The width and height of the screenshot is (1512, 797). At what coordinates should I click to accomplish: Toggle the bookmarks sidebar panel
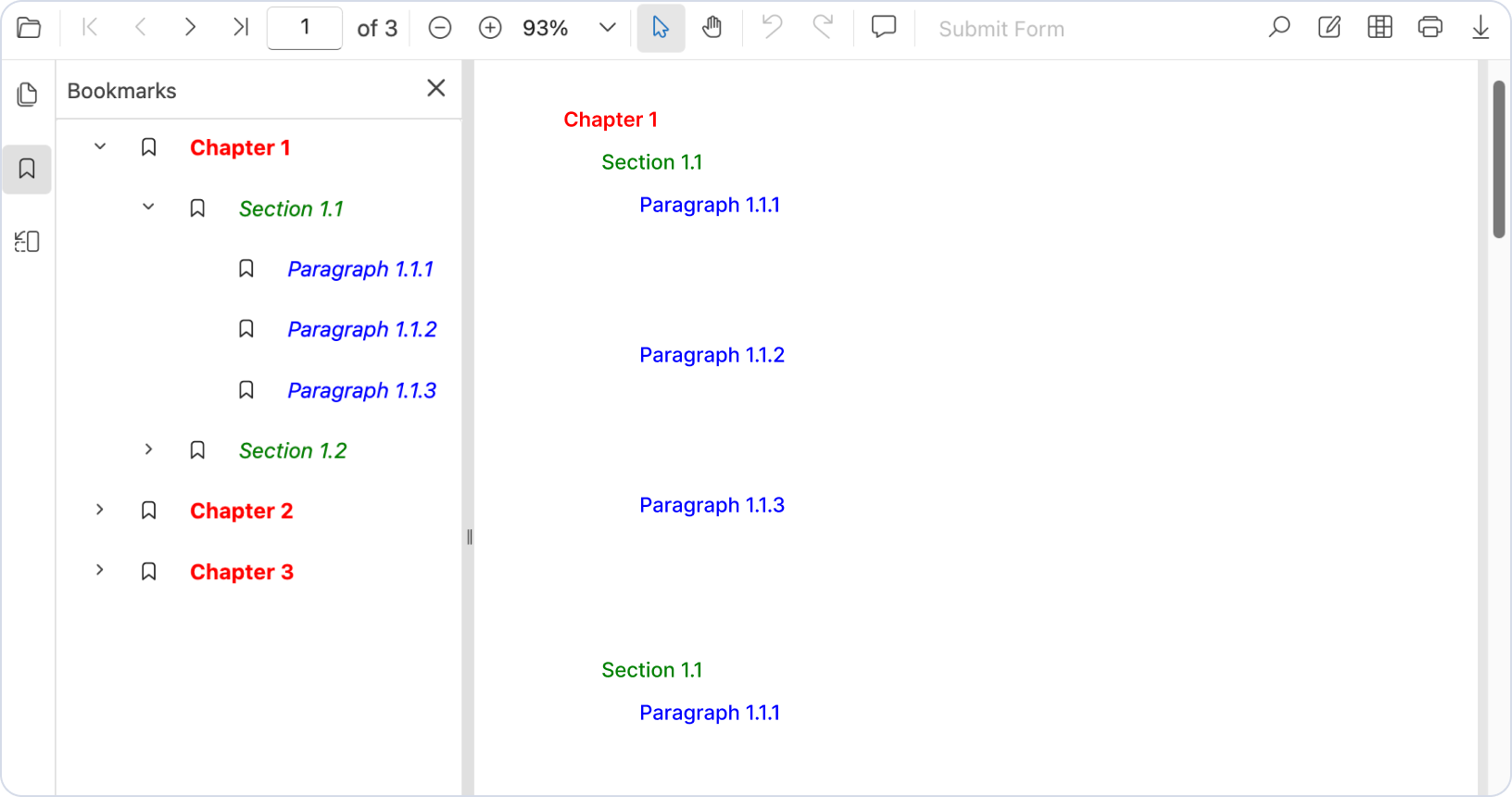point(27,169)
